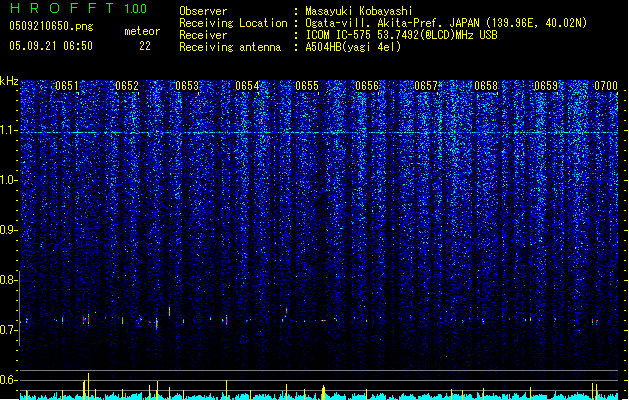Image resolution: width=629 pixels, height=400 pixels.
Task: Select the Ogata-vill. Akita-Pref. JAPAN location text
Action: point(446,23)
